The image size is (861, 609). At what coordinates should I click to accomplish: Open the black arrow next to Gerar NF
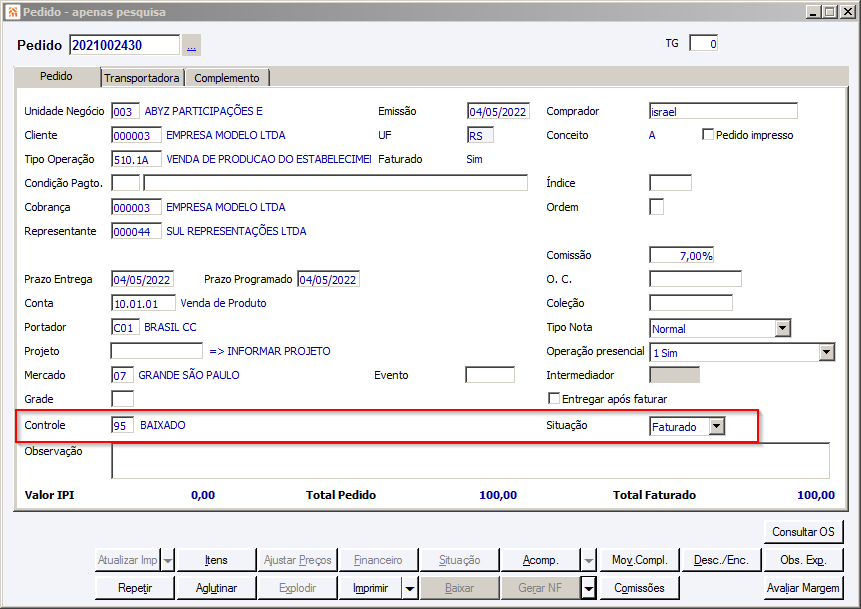point(589,588)
